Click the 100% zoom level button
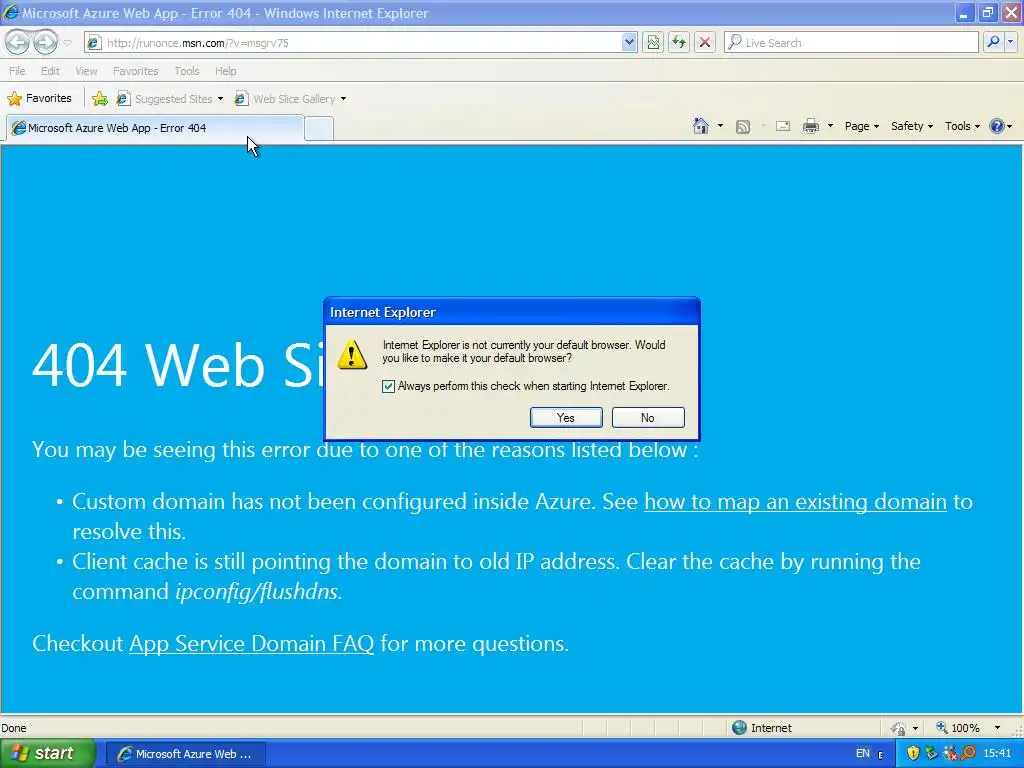 [958, 728]
